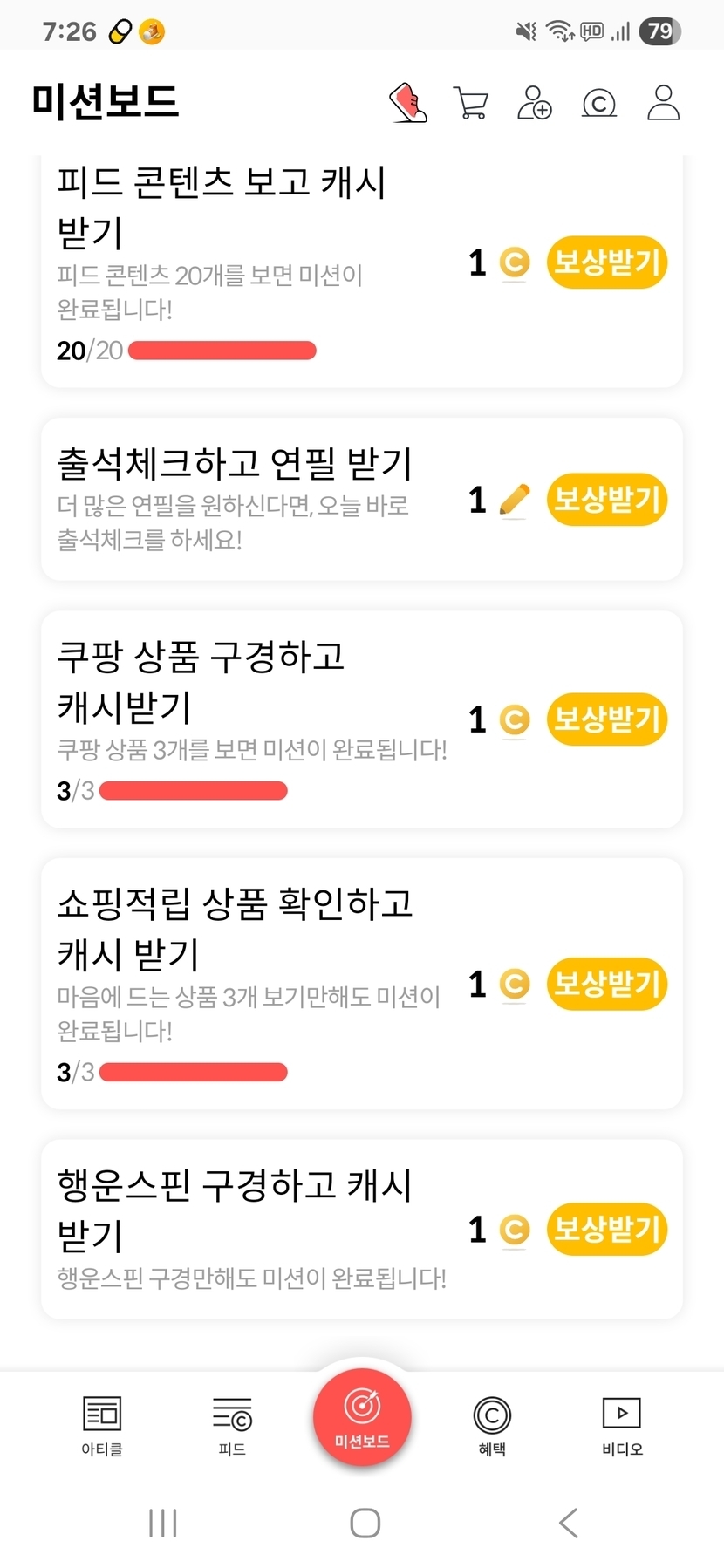Image resolution: width=724 pixels, height=1568 pixels.
Task: Tap the red sneaker icon in header
Action: [x=407, y=103]
